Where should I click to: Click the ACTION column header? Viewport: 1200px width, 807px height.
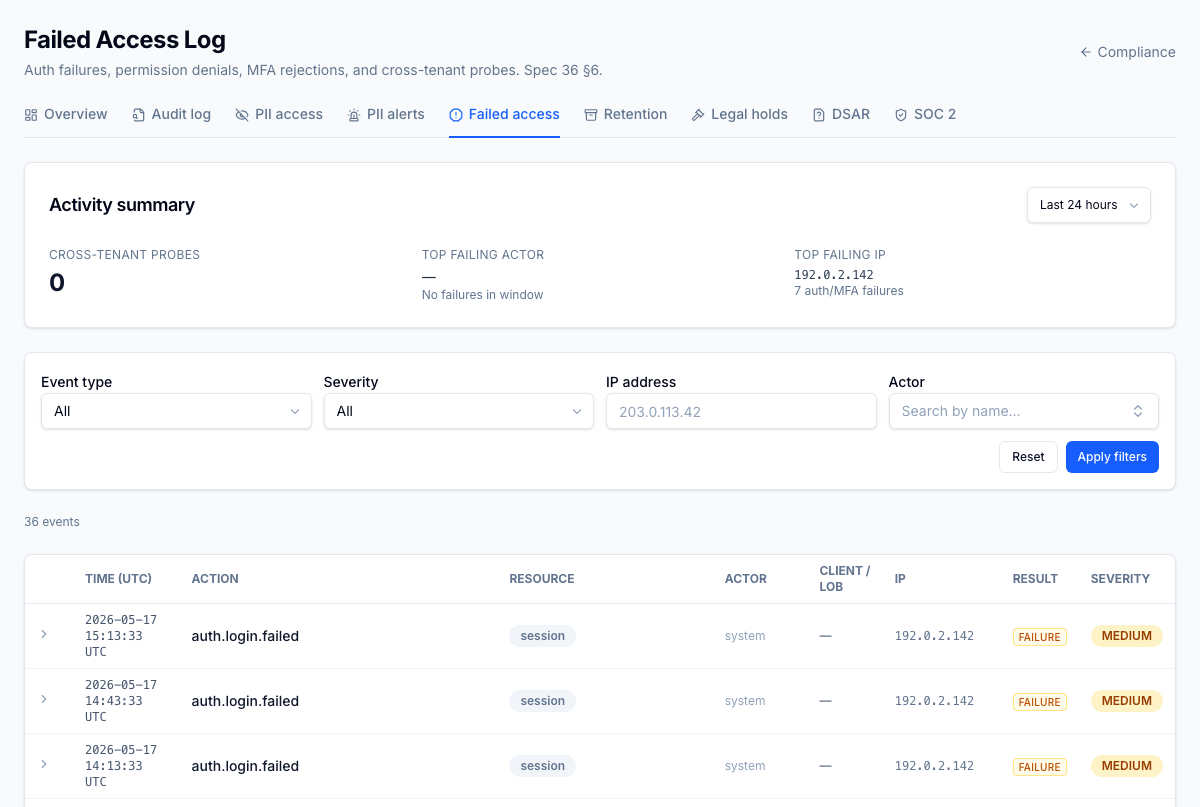click(x=215, y=579)
